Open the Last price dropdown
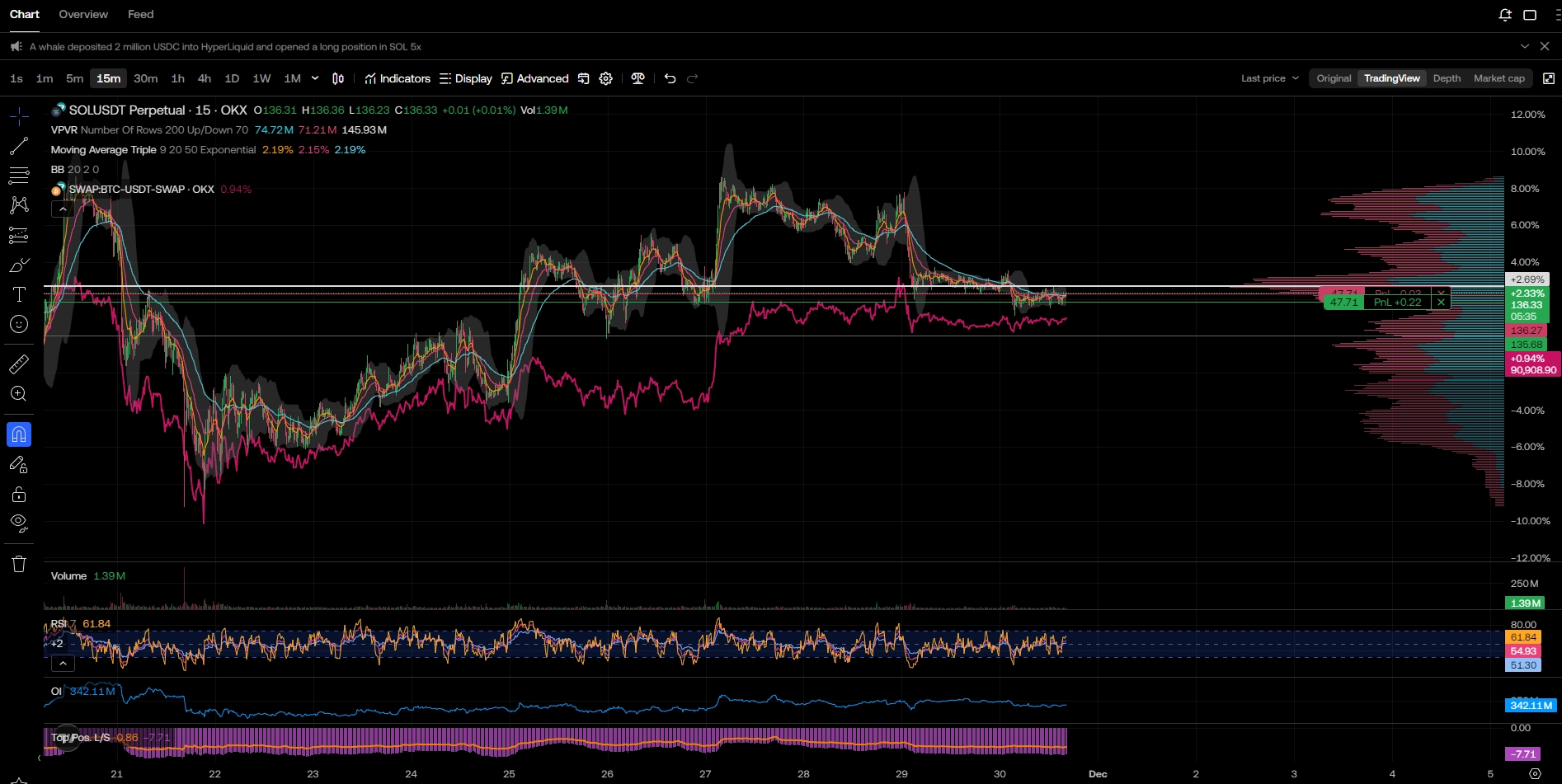This screenshot has width=1562, height=784. 1269,78
